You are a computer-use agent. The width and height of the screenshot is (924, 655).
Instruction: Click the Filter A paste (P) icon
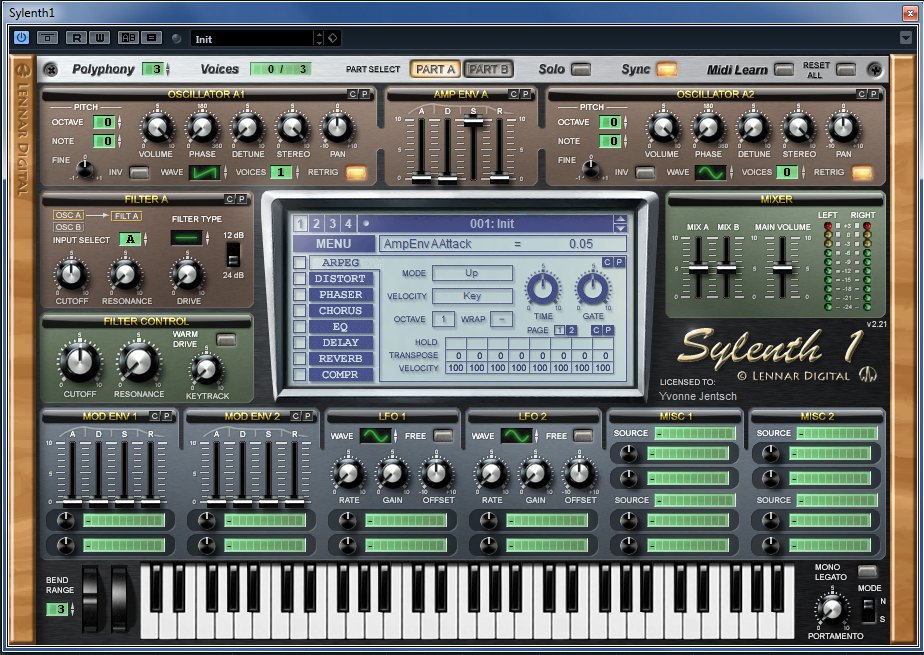[x=242, y=199]
